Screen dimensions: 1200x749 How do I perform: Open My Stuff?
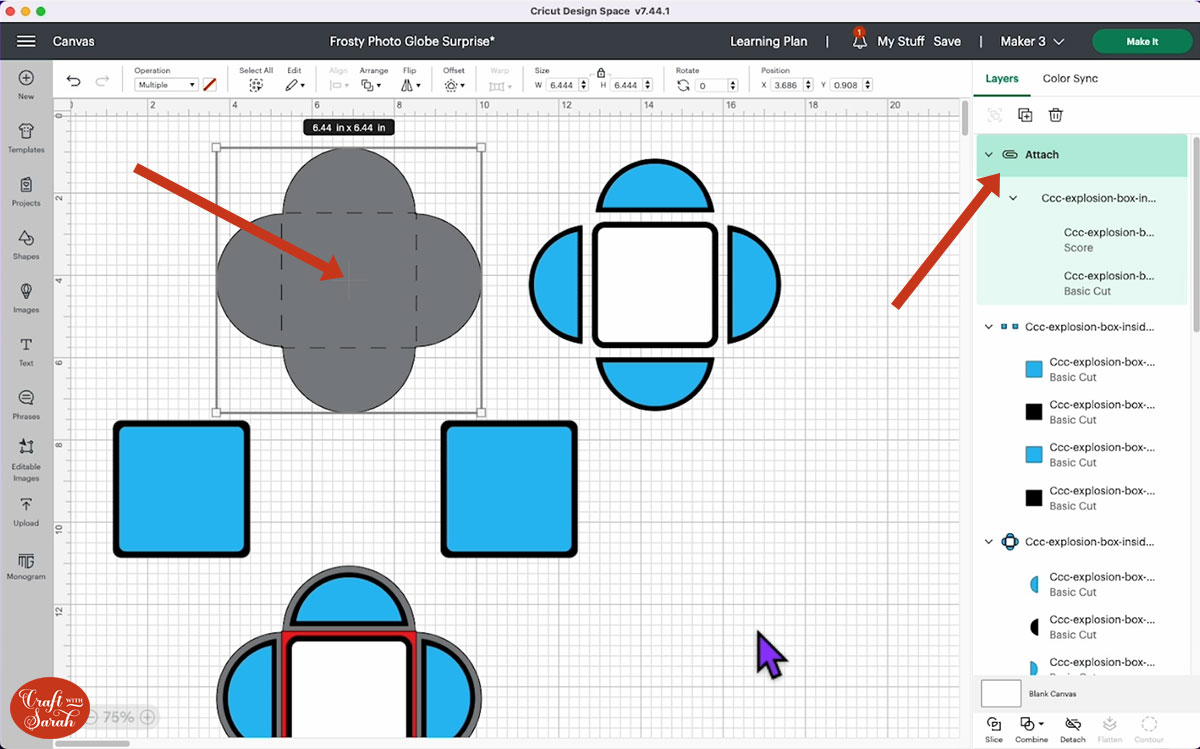[900, 41]
